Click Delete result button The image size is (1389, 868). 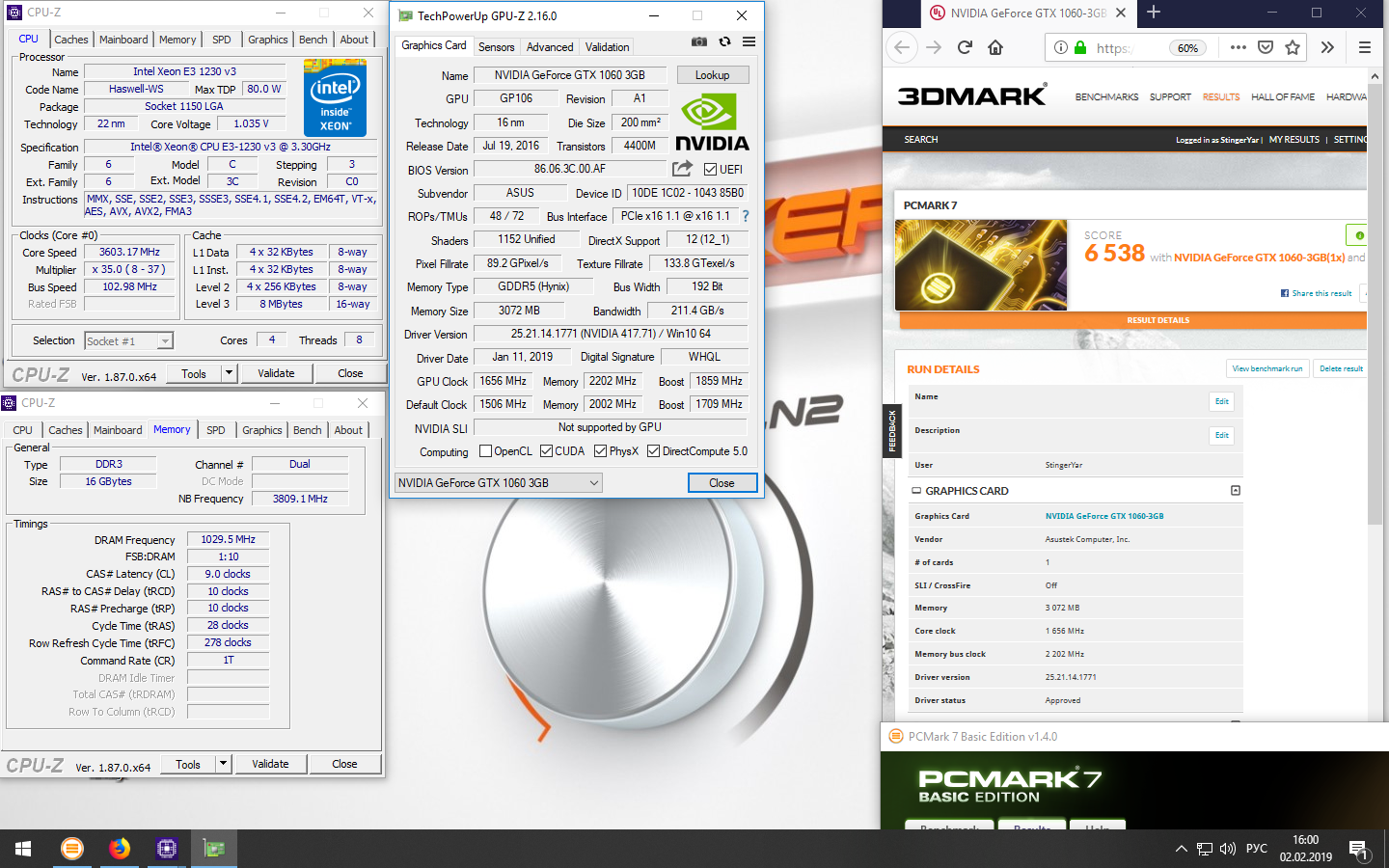tap(1341, 368)
